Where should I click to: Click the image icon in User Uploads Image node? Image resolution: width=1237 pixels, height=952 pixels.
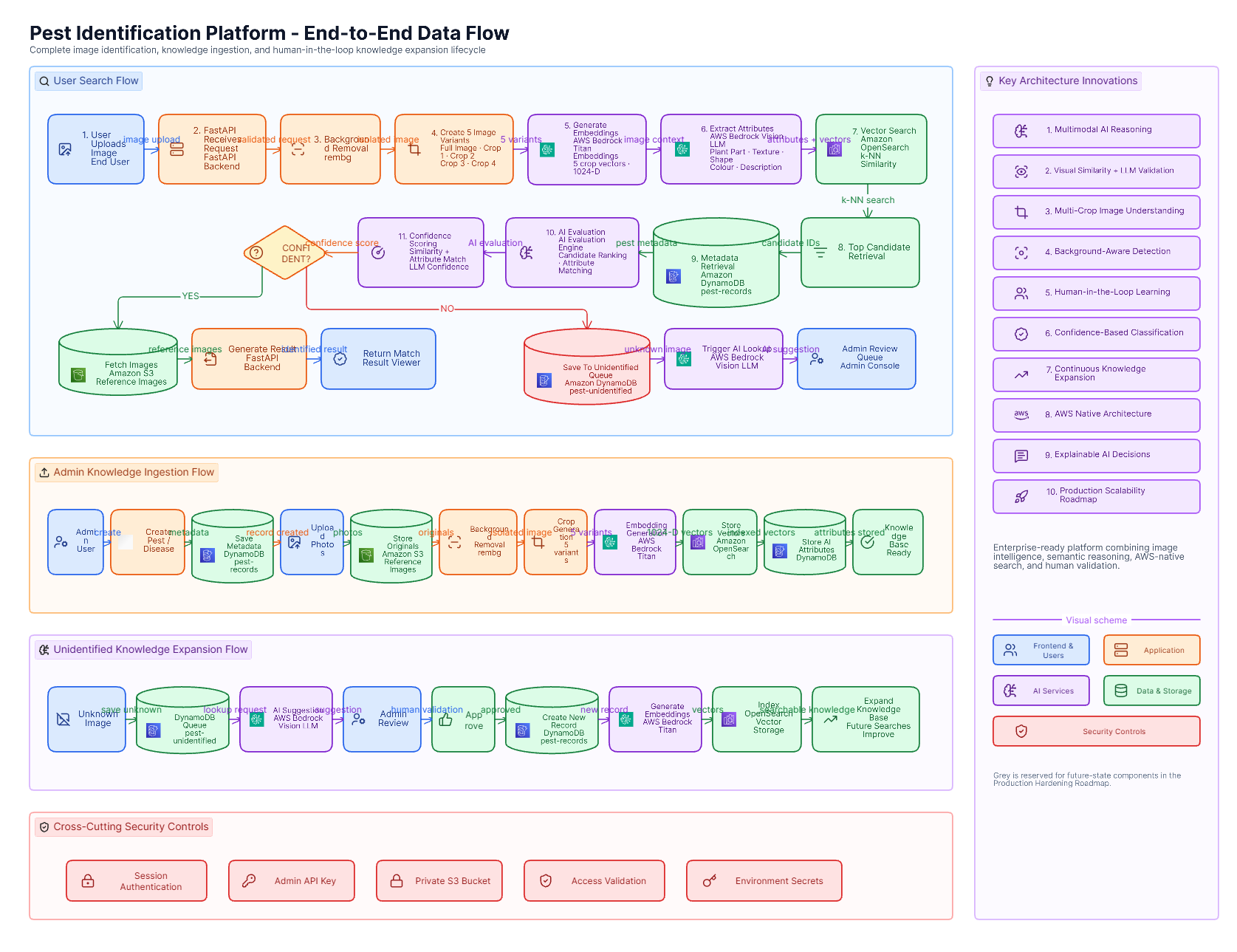pyautogui.click(x=65, y=149)
